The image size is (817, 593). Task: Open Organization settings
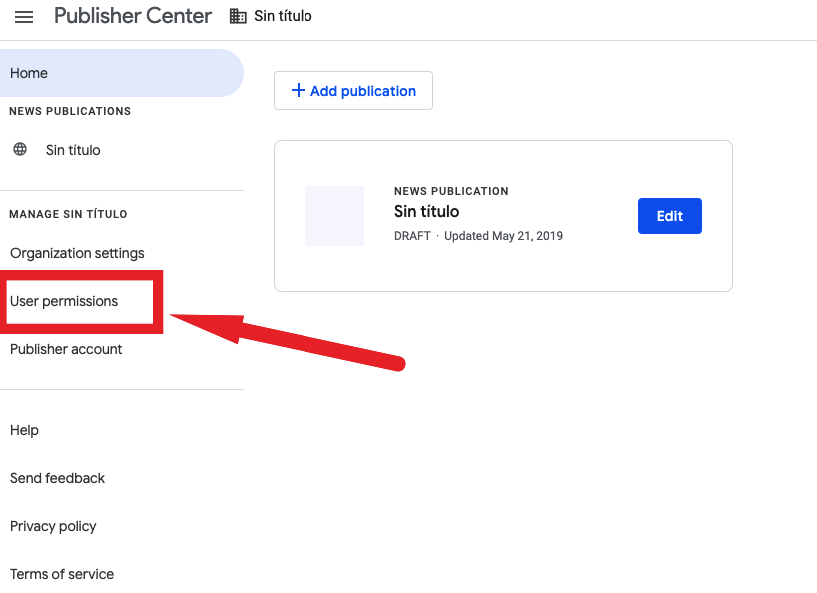coord(77,253)
